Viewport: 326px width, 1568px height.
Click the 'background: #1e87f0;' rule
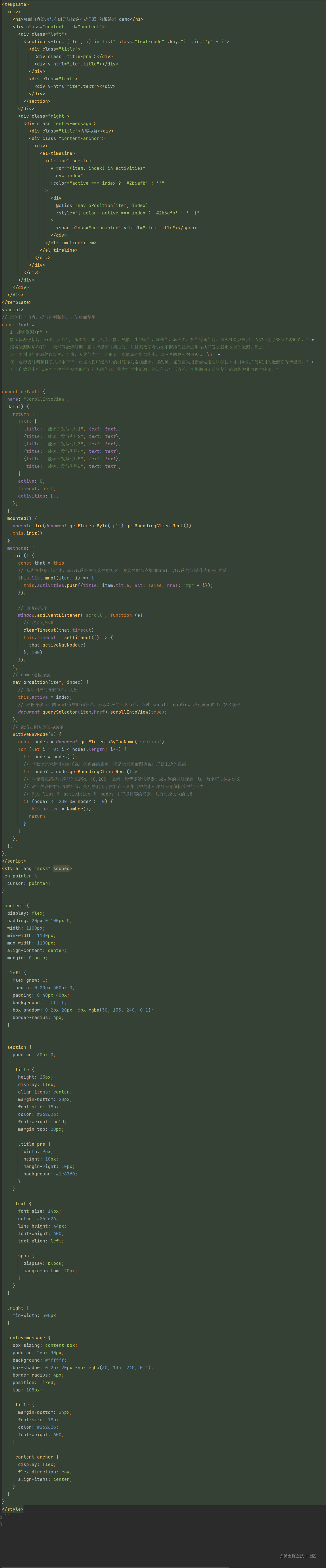pos(51,1174)
